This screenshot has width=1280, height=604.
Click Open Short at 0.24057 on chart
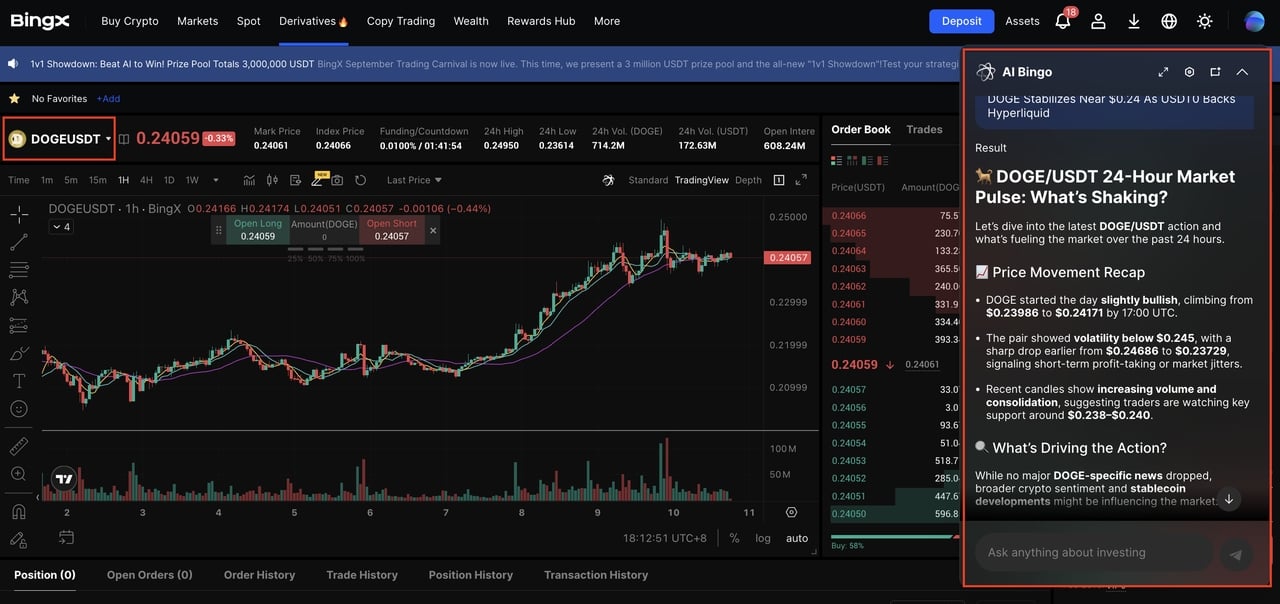(392, 230)
